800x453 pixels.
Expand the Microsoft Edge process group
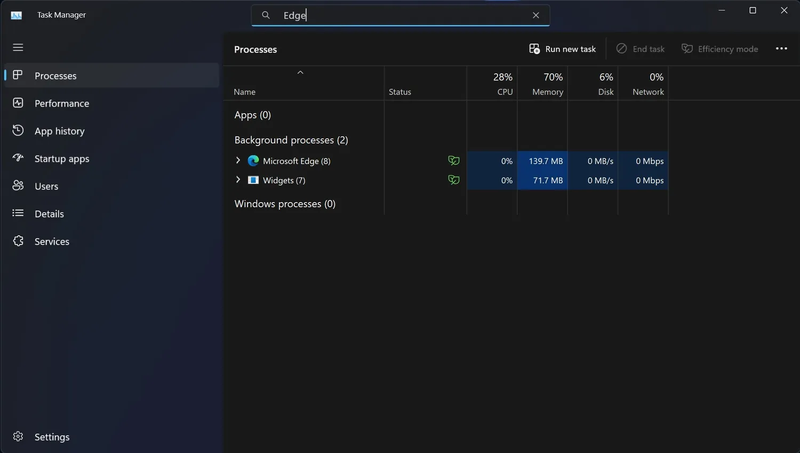tap(238, 160)
